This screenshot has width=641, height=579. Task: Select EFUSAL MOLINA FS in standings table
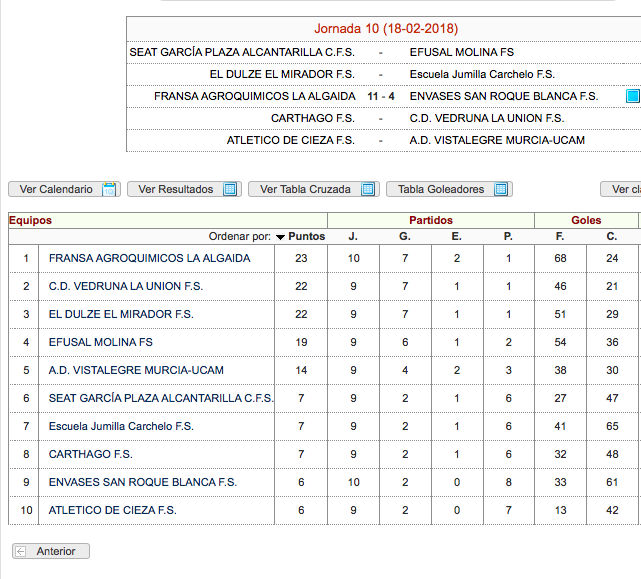tap(100, 342)
